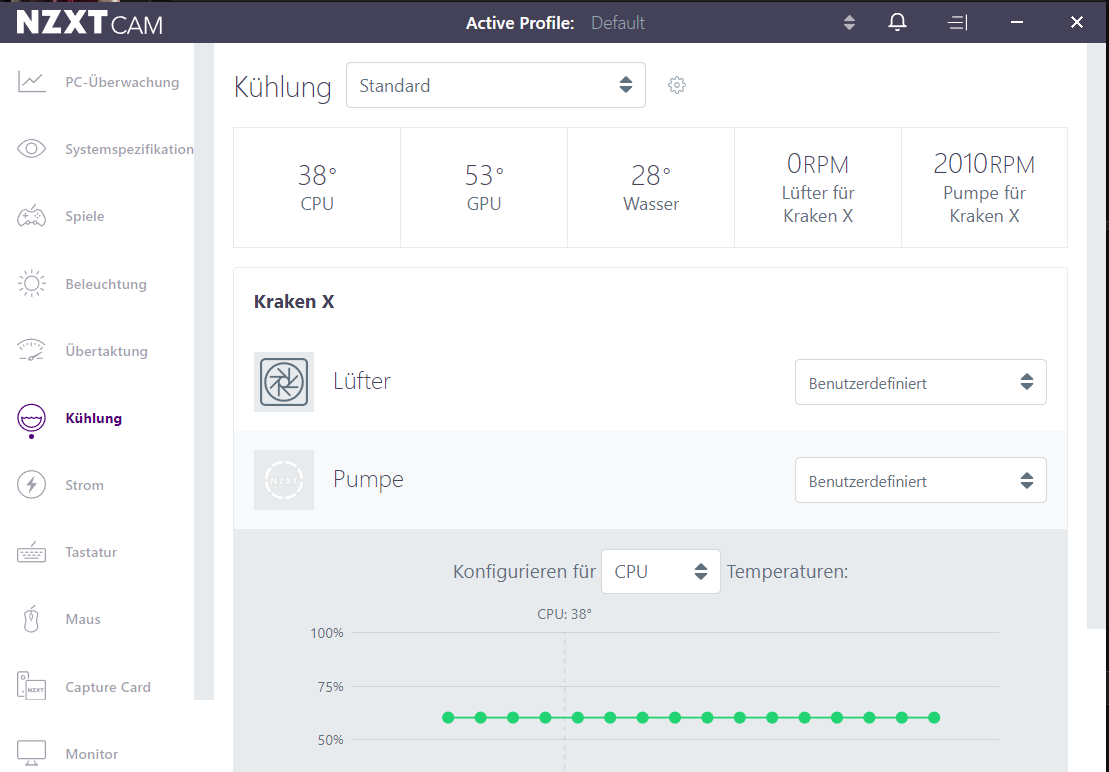Click the Kraken X device heading

[294, 302]
